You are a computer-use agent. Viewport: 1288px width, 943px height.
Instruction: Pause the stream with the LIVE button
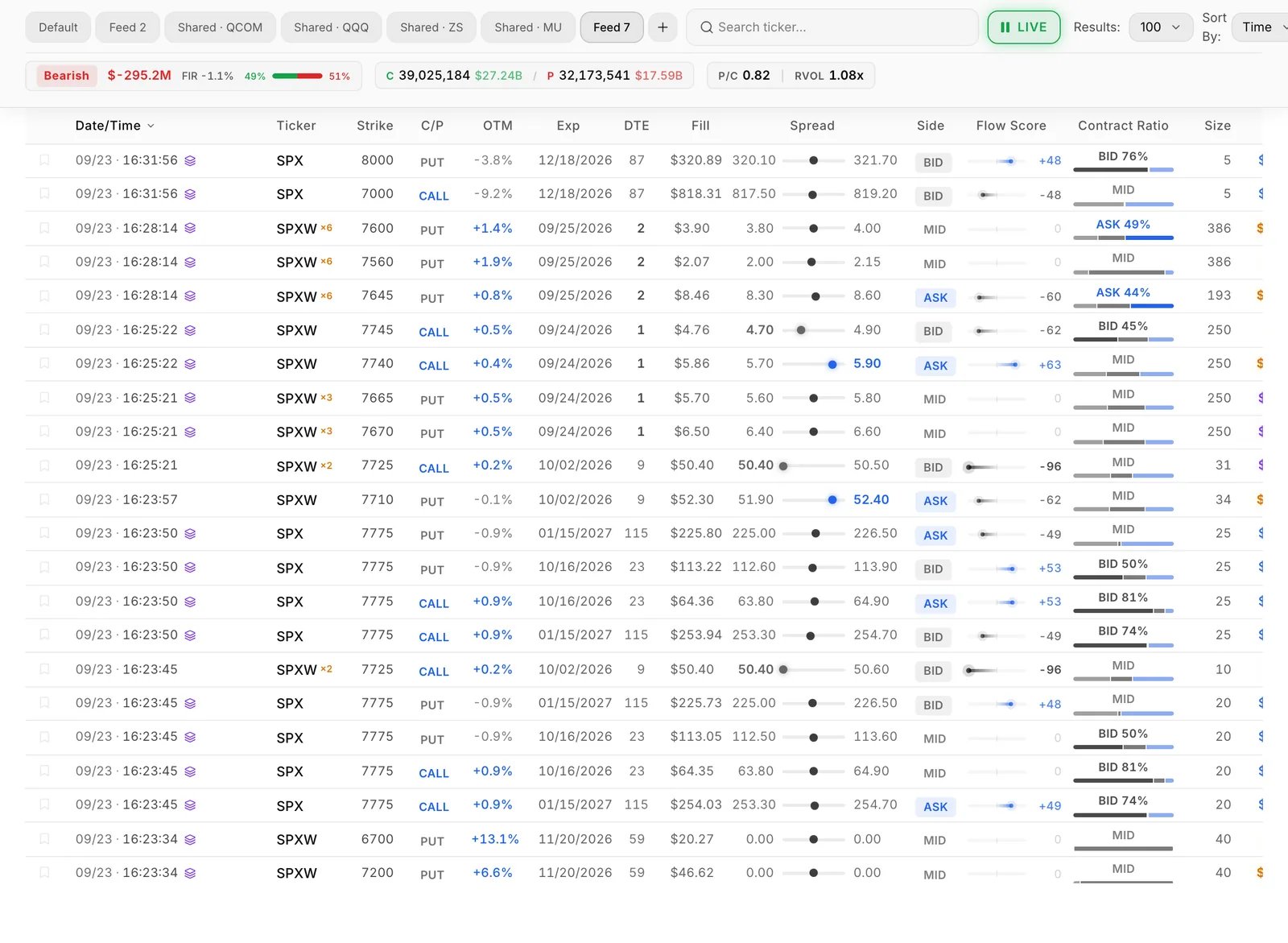click(1024, 27)
